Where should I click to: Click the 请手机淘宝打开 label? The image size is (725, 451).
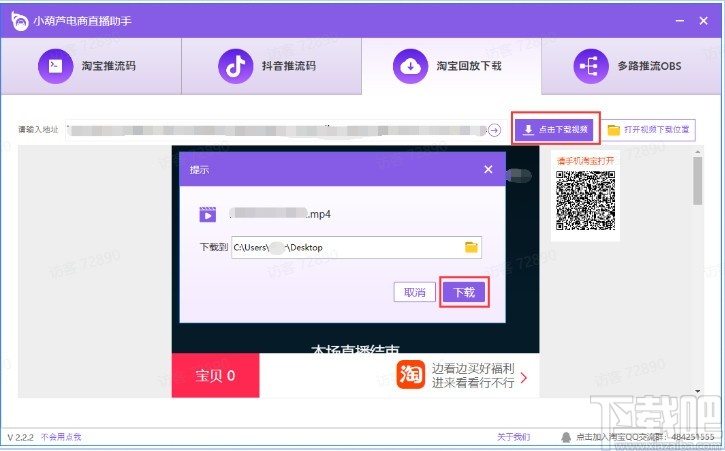(585, 161)
